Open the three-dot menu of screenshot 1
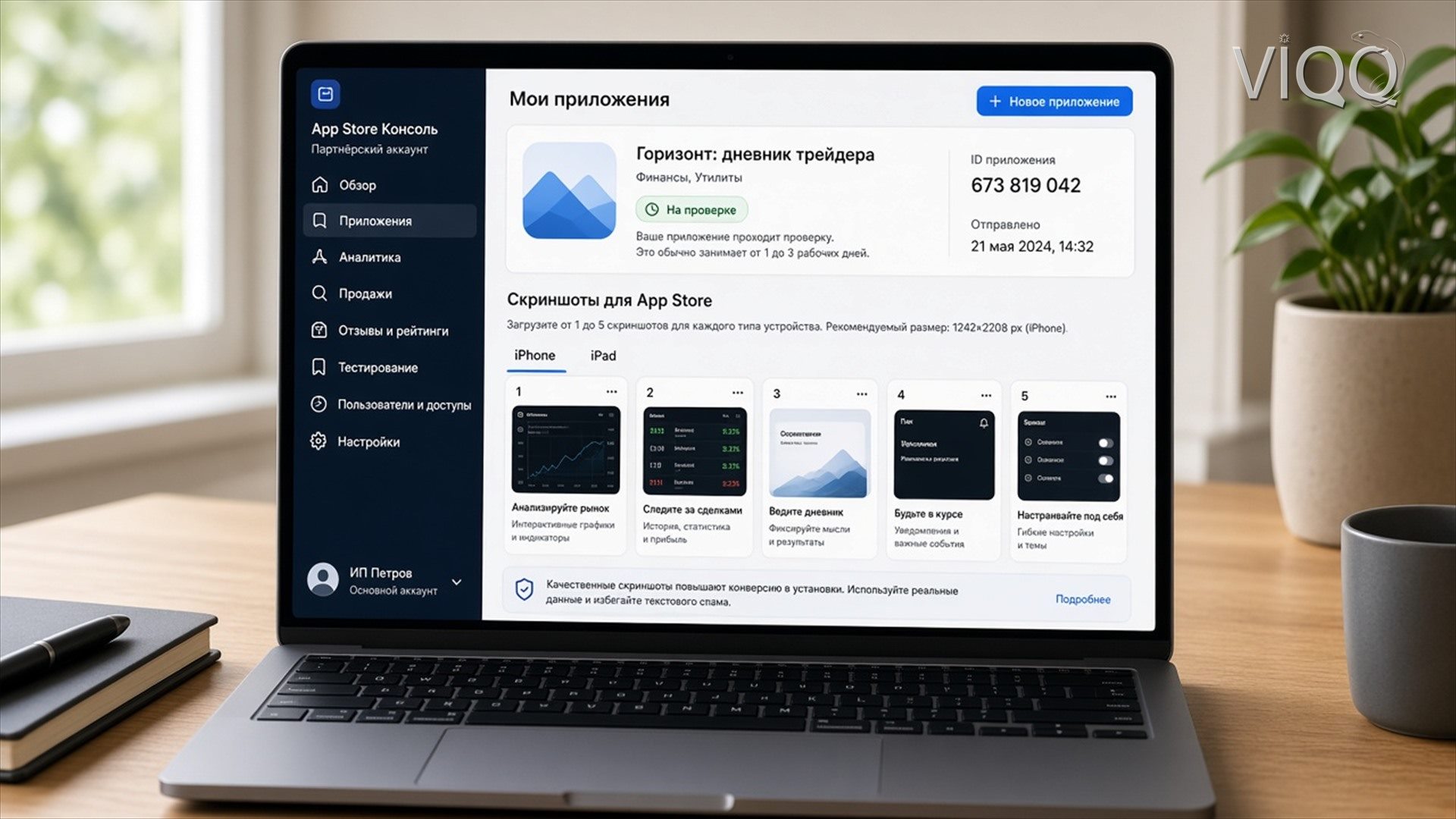 (611, 392)
